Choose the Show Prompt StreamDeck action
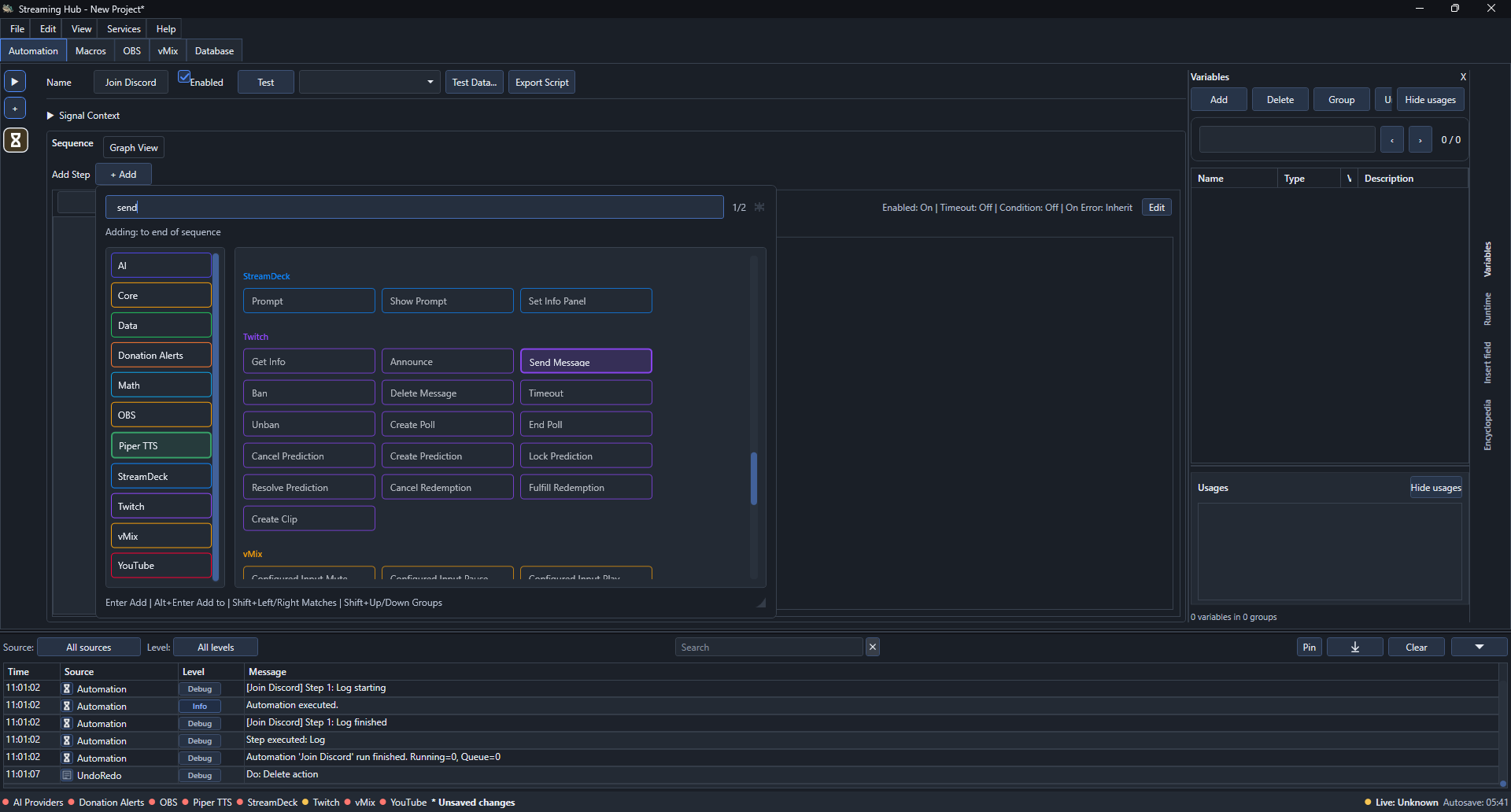The width and height of the screenshot is (1511, 812). coord(448,301)
